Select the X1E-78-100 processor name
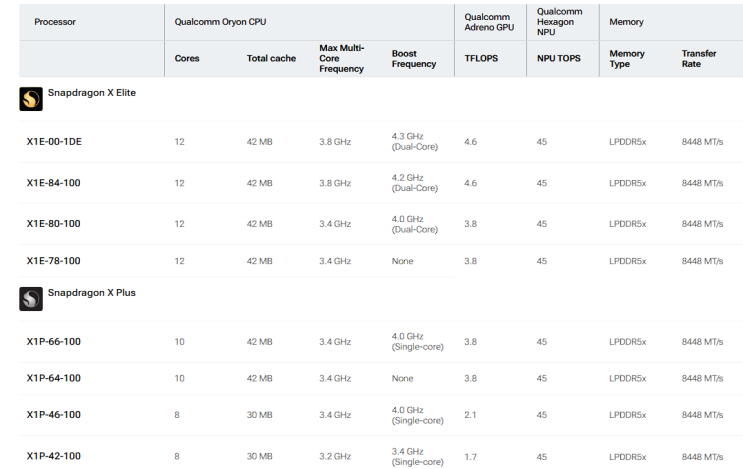The image size is (743, 469). (54, 261)
